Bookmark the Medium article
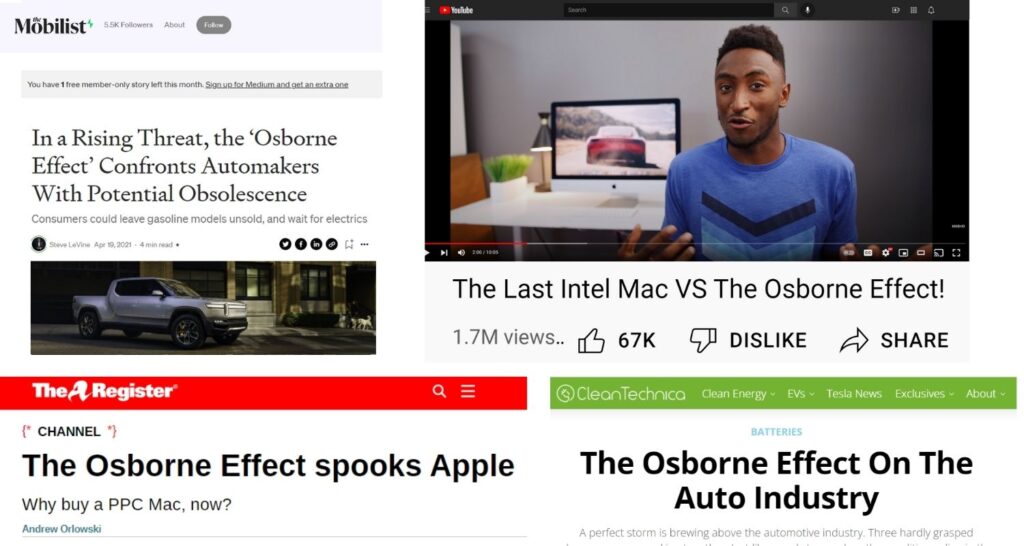 point(349,244)
